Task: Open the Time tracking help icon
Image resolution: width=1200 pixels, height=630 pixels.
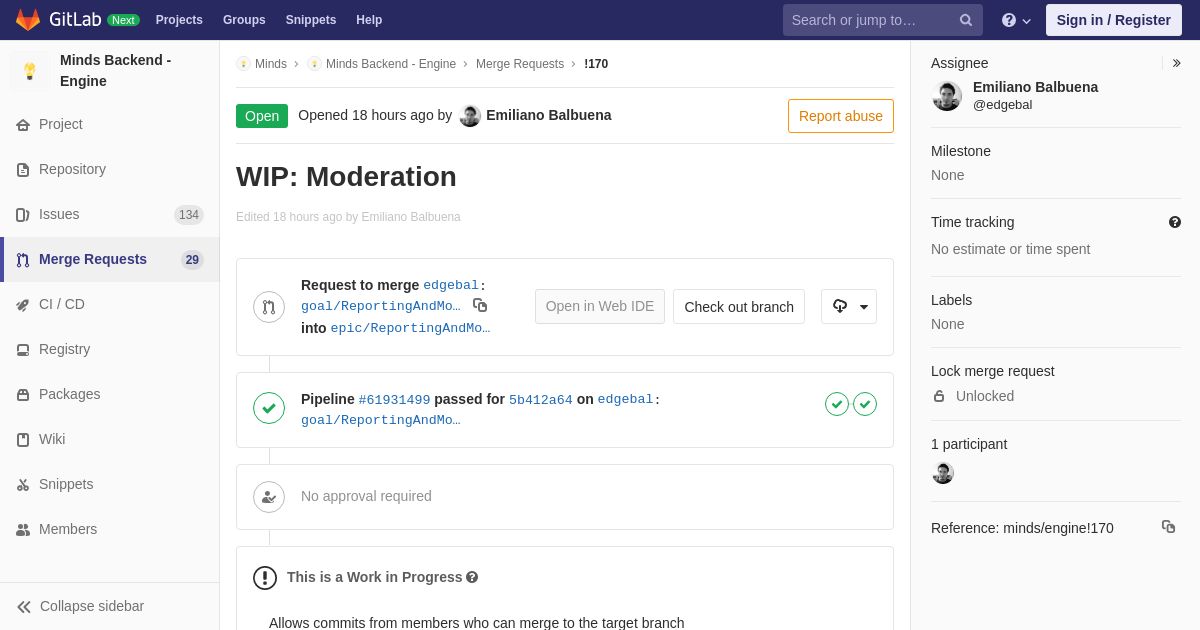Action: point(1175,222)
